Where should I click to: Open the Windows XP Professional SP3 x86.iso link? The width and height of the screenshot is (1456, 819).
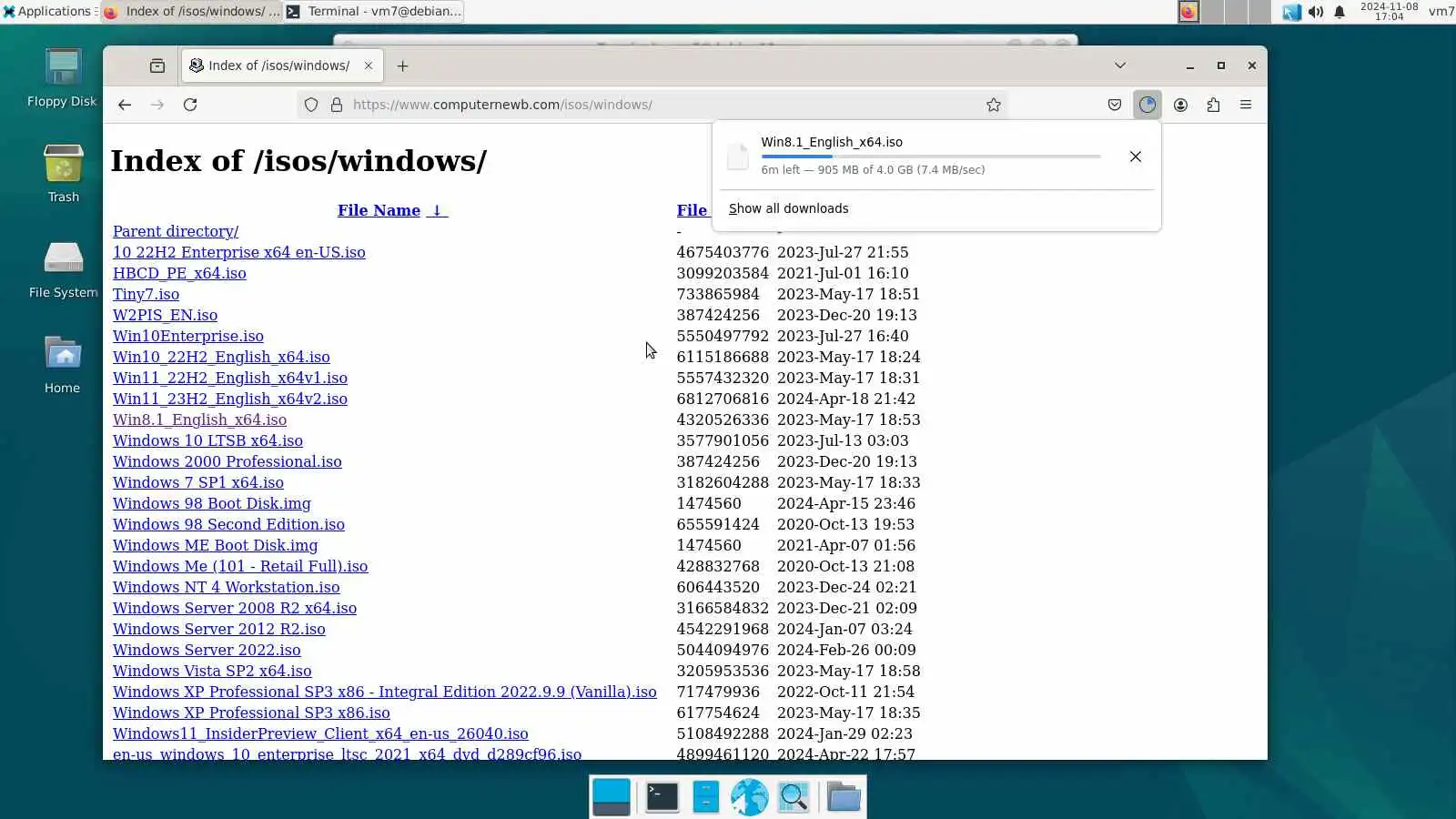click(x=251, y=713)
